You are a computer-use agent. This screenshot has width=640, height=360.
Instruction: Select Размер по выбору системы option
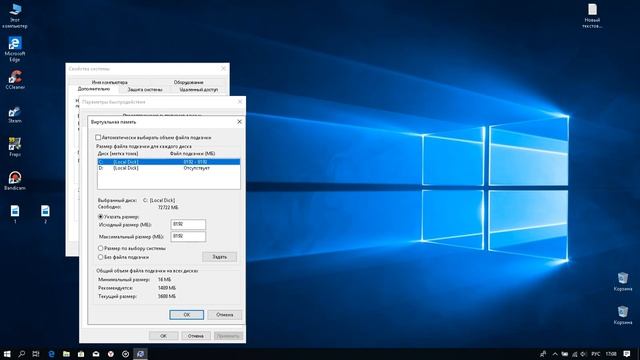point(100,248)
